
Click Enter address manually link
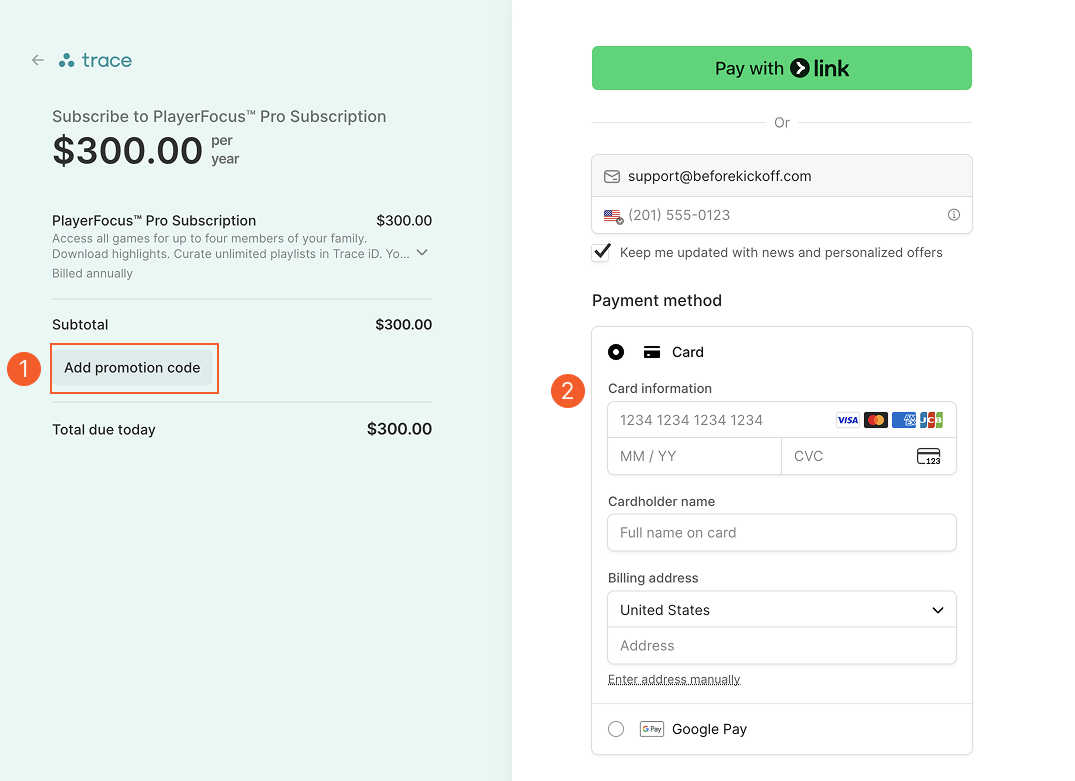coord(674,680)
